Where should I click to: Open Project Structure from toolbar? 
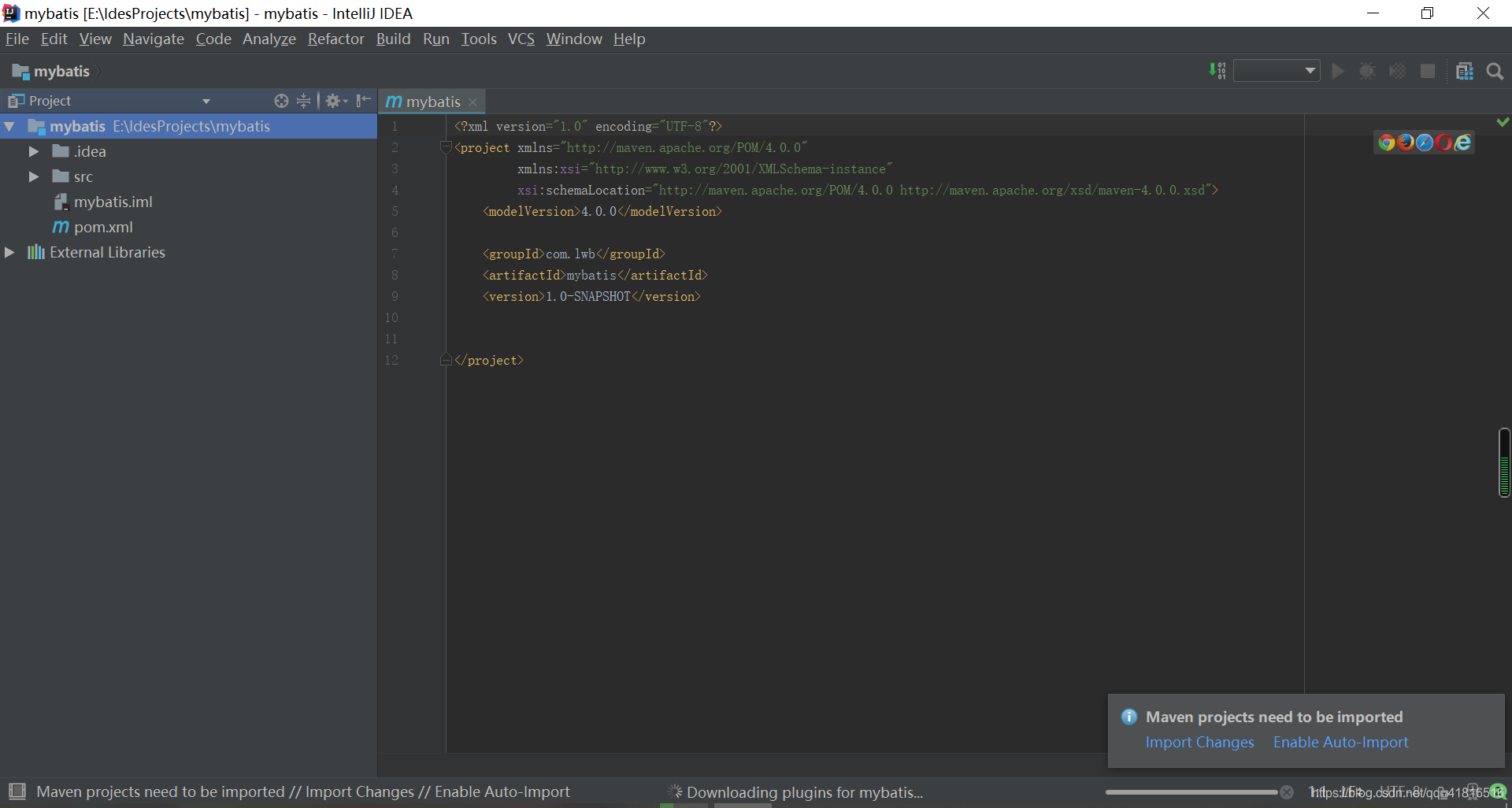pyautogui.click(x=1465, y=71)
